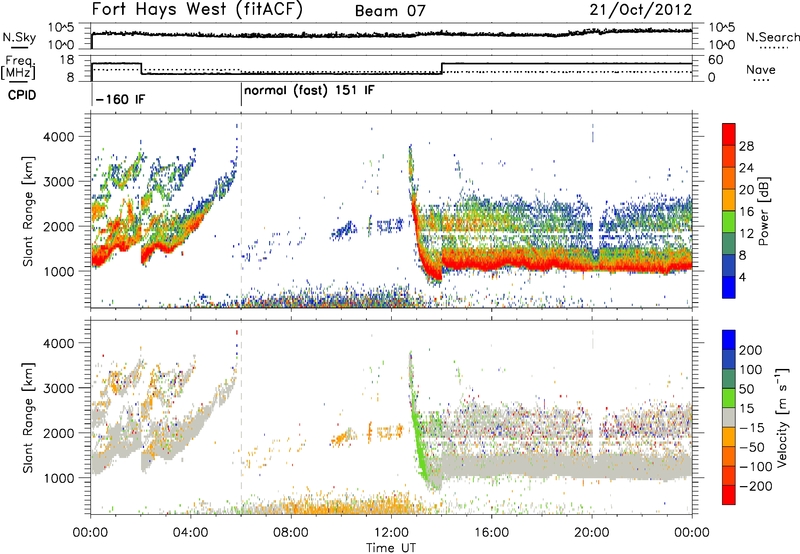The height and width of the screenshot is (554, 800).
Task: Click the 'Freq. [MHz]' axis label
Action: click(x=18, y=67)
